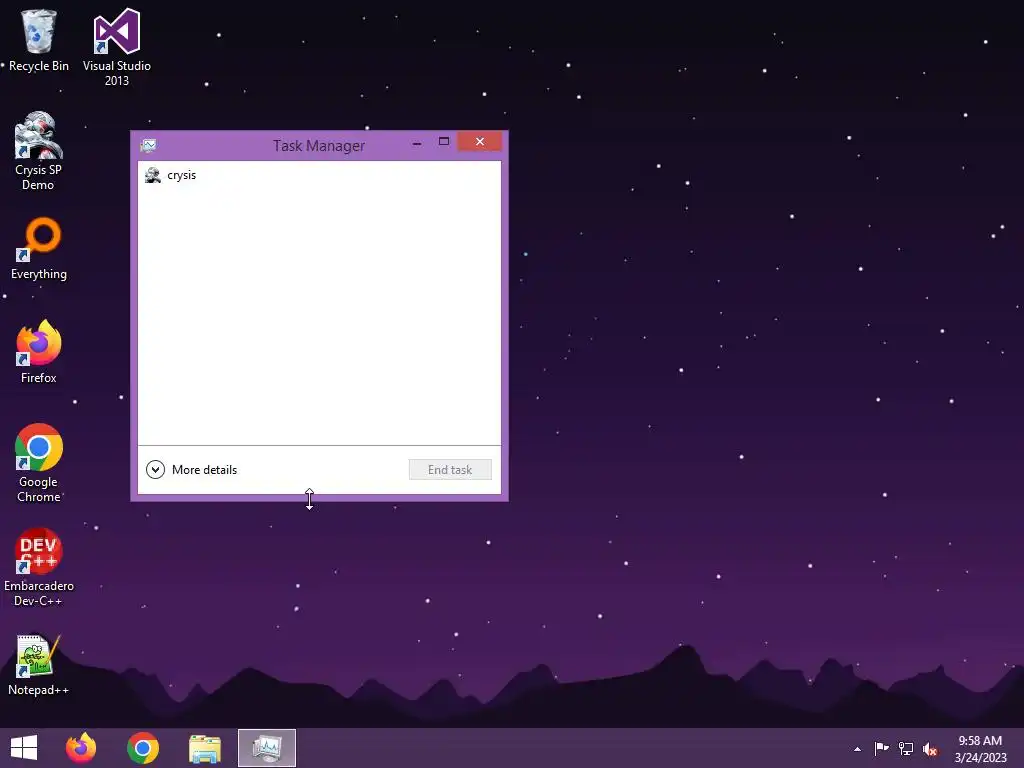Select the Embarcadero Dev-C++ shortcut
This screenshot has width=1024, height=768.
coord(39,568)
